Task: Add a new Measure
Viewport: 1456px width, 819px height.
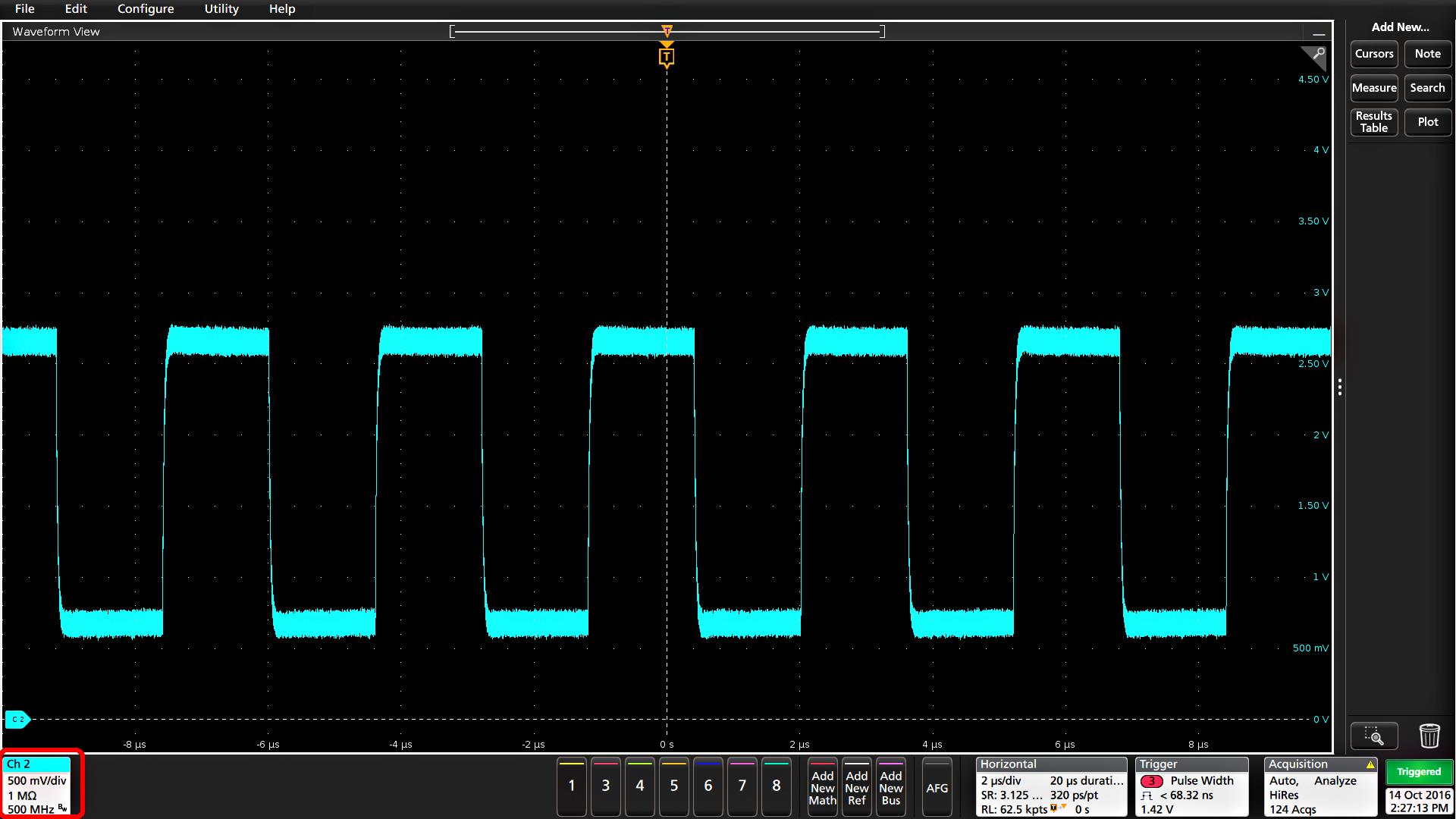Action: 1373,88
